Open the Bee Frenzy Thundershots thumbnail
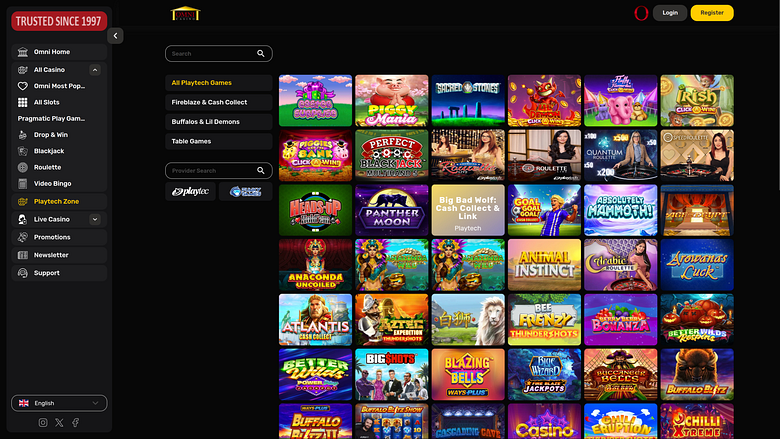Image resolution: width=780 pixels, height=439 pixels. pos(544,320)
